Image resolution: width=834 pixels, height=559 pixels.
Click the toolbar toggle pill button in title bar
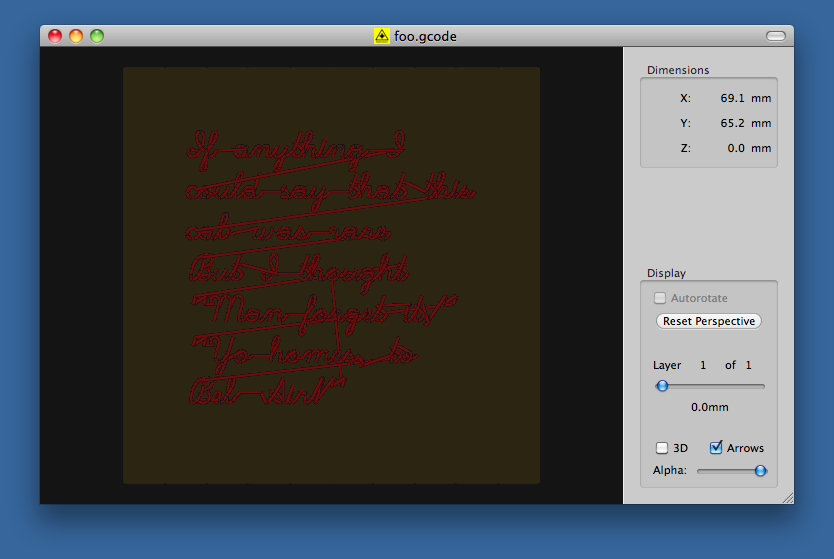(x=776, y=36)
